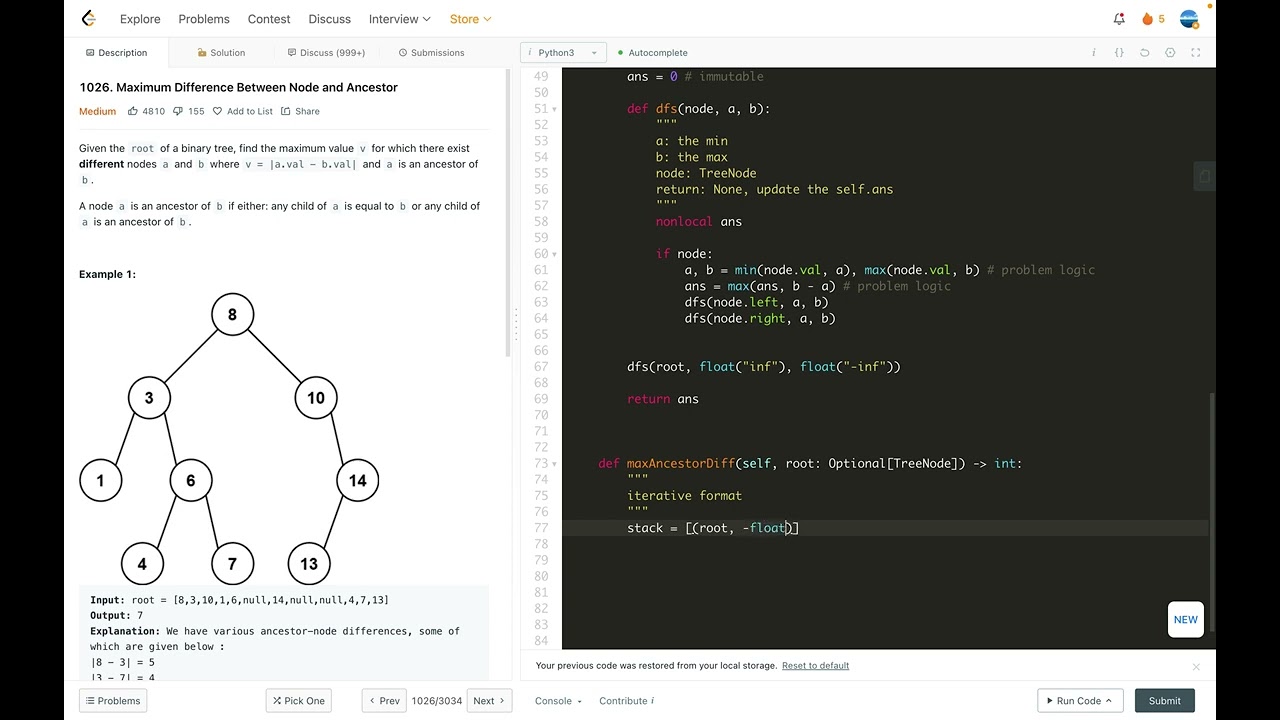Go to Next problem
This screenshot has width=1280, height=720.
pos(490,701)
